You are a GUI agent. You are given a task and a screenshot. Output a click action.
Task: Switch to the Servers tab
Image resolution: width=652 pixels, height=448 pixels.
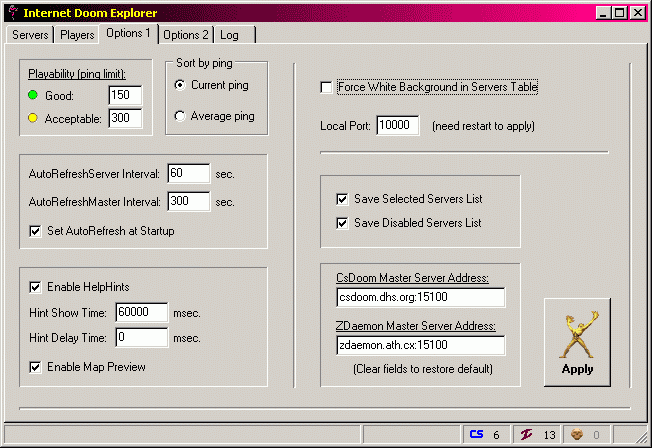[x=29, y=35]
